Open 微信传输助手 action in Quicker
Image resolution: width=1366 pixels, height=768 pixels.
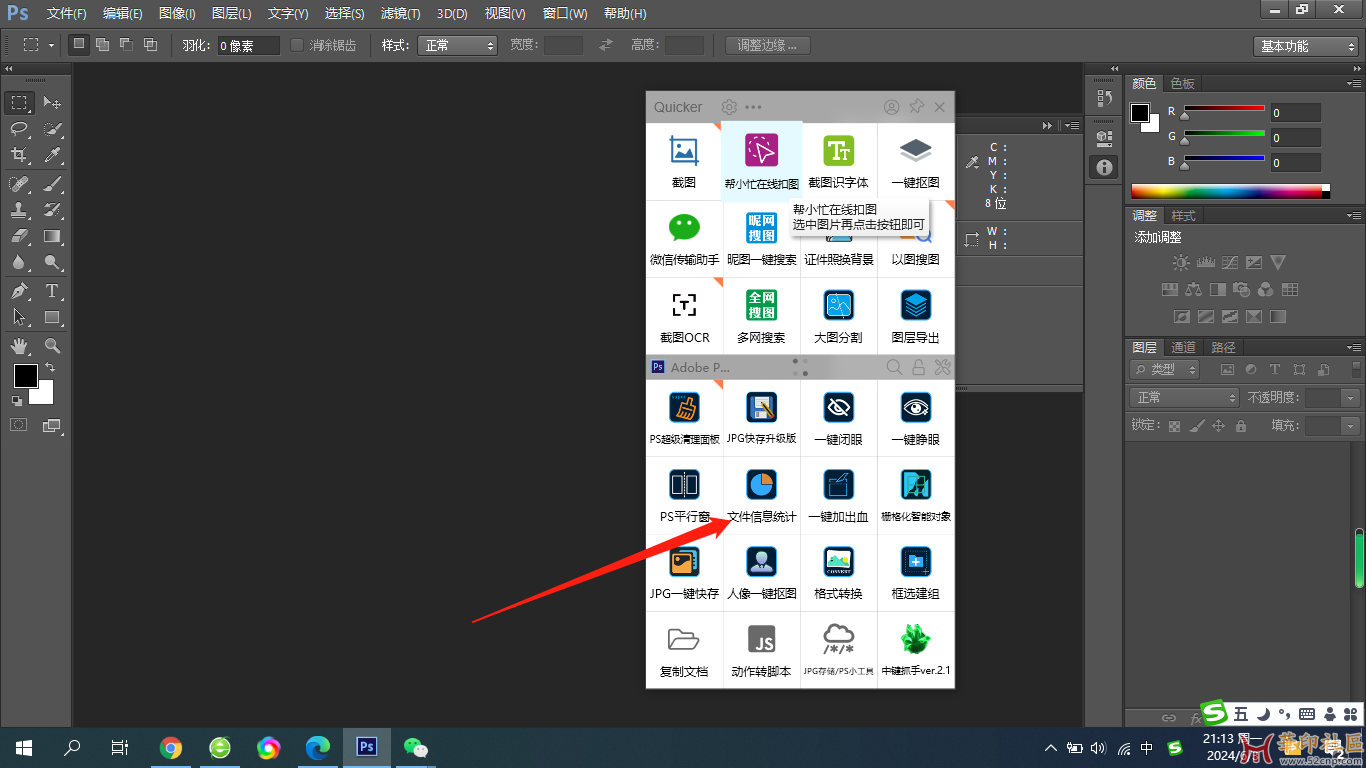point(684,239)
